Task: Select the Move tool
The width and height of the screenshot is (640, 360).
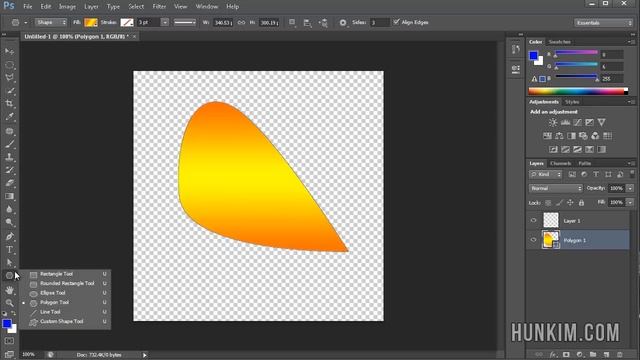Action: coord(9,51)
